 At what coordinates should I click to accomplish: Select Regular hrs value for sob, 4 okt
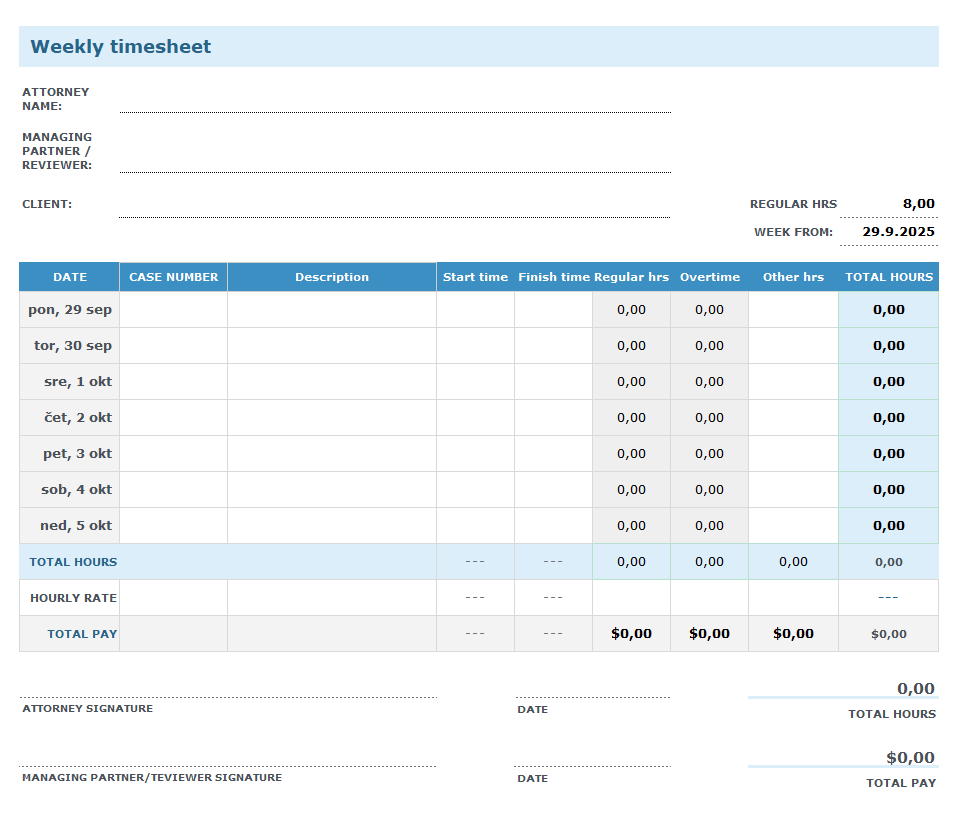(631, 490)
